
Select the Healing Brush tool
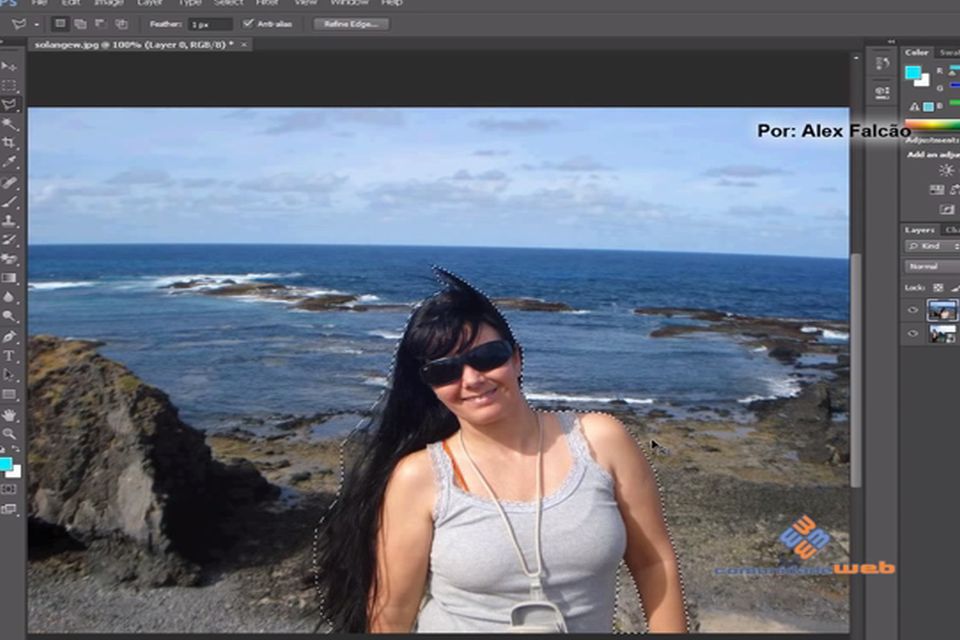[x=9, y=182]
